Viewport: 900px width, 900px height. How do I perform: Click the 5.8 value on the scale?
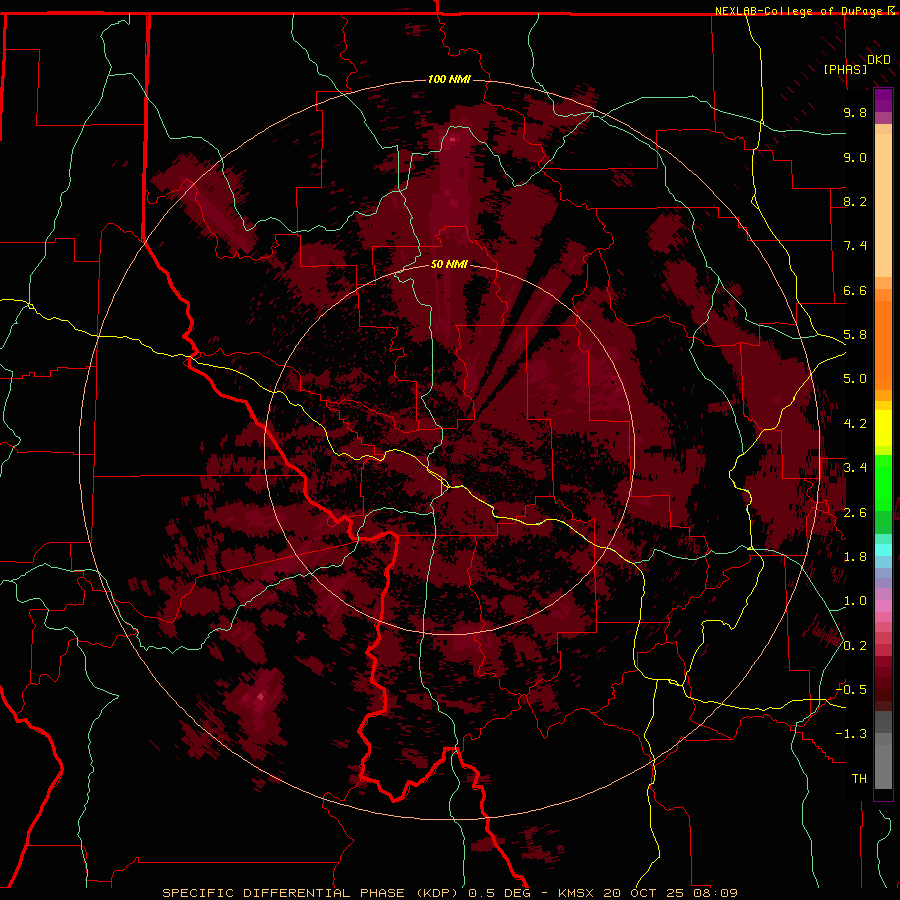coord(855,335)
